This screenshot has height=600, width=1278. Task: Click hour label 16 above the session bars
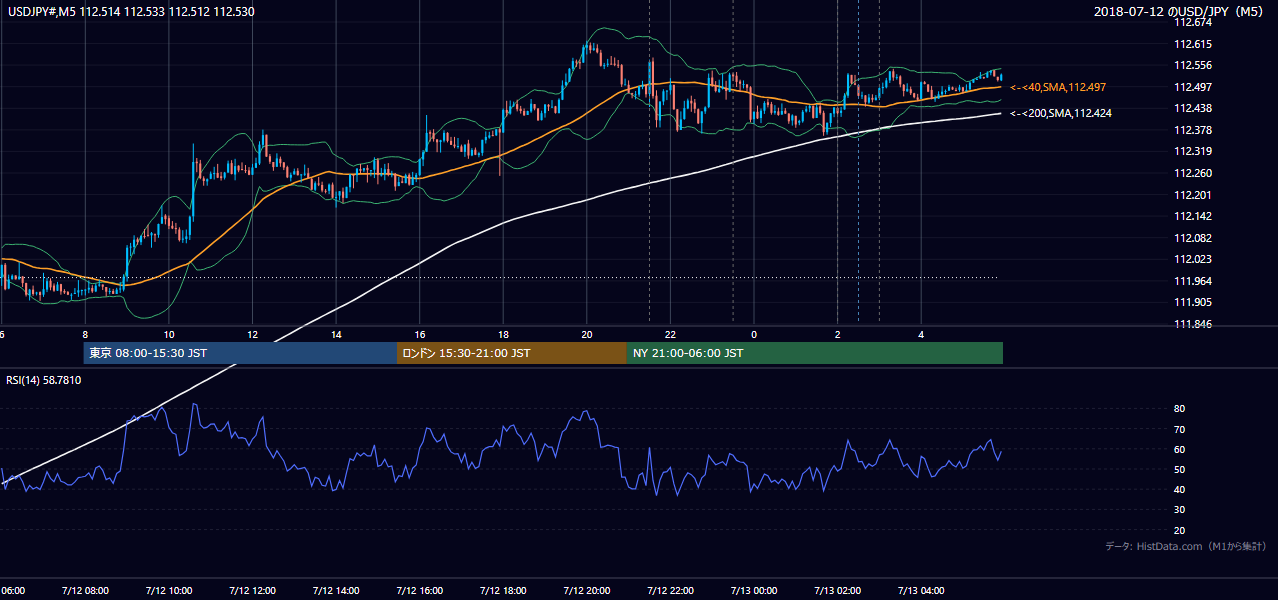pyautogui.click(x=420, y=334)
